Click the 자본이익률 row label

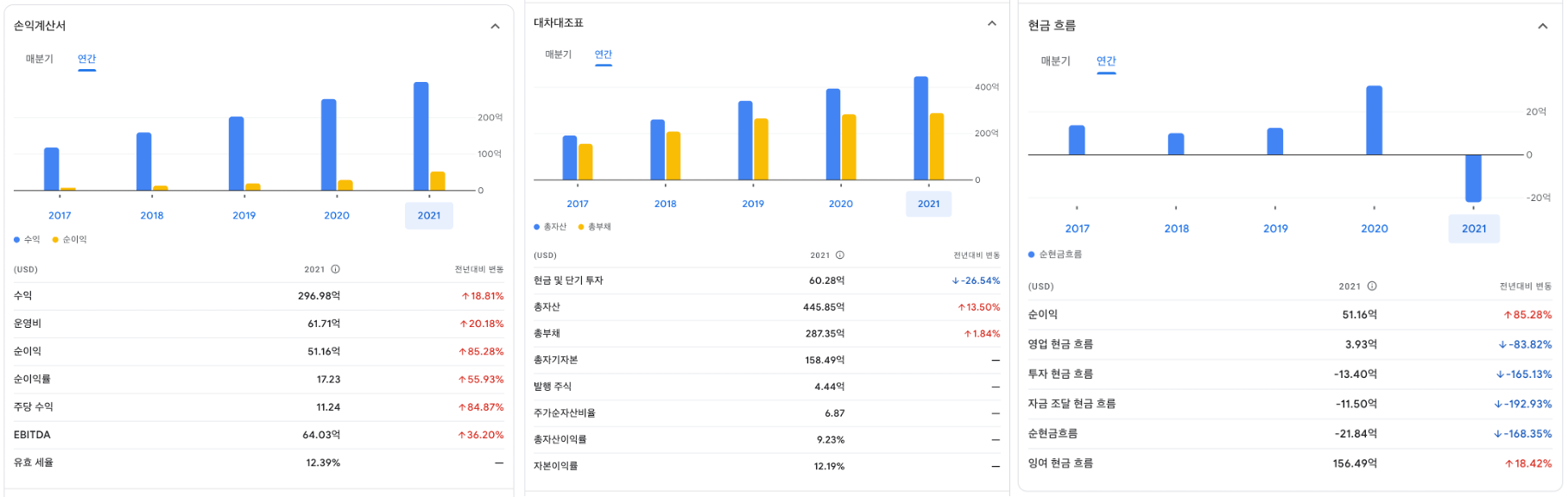(x=556, y=466)
